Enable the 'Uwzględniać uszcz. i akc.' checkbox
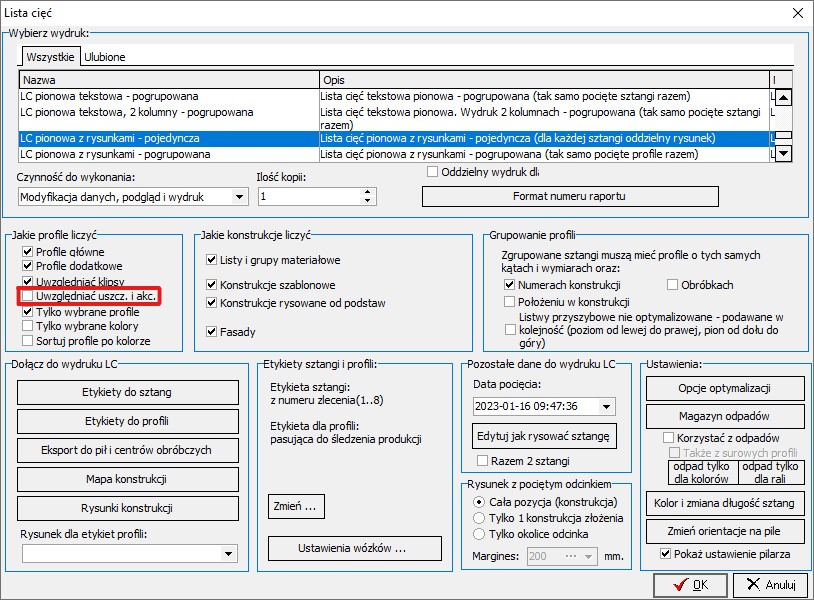Image resolution: width=814 pixels, height=600 pixels. (27, 297)
